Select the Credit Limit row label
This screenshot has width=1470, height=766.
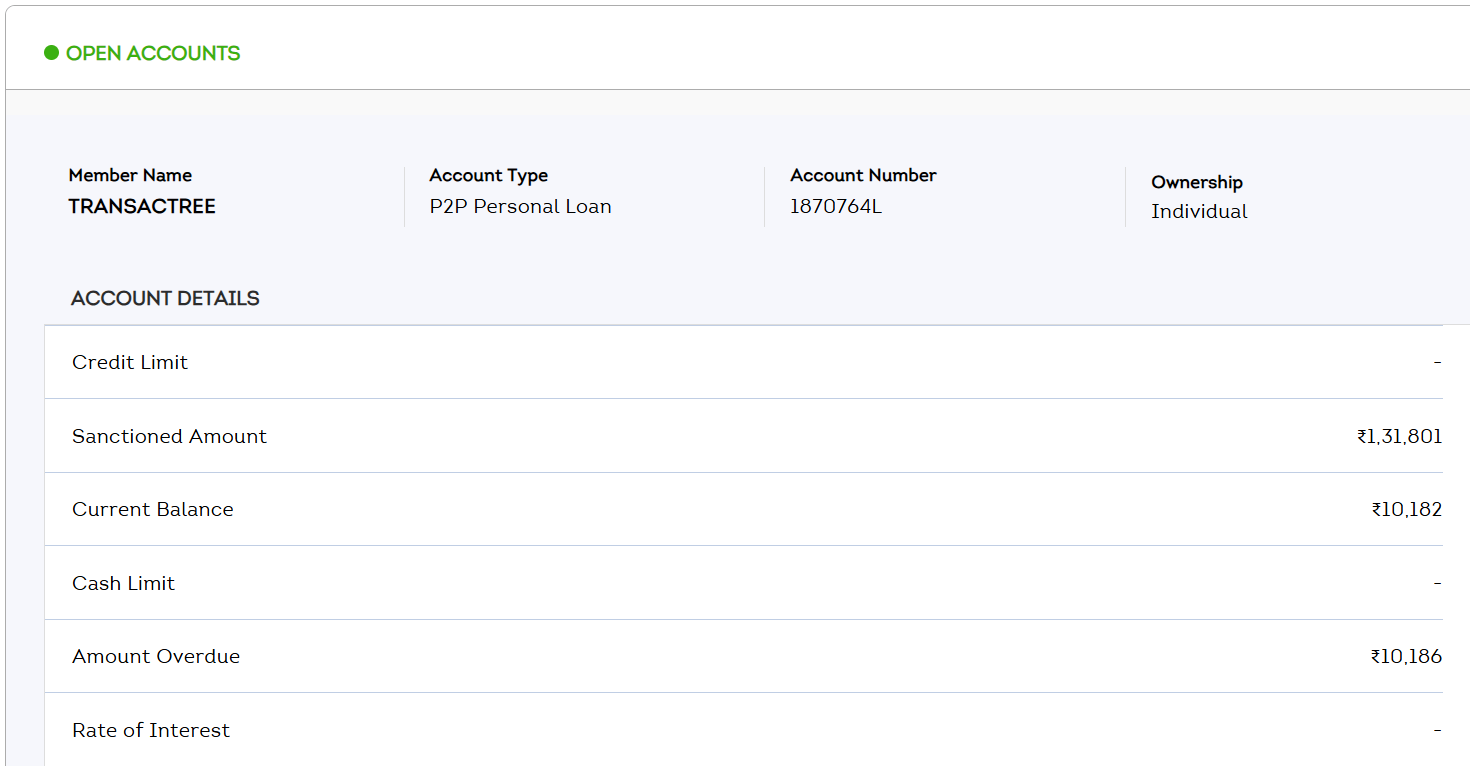(x=130, y=362)
